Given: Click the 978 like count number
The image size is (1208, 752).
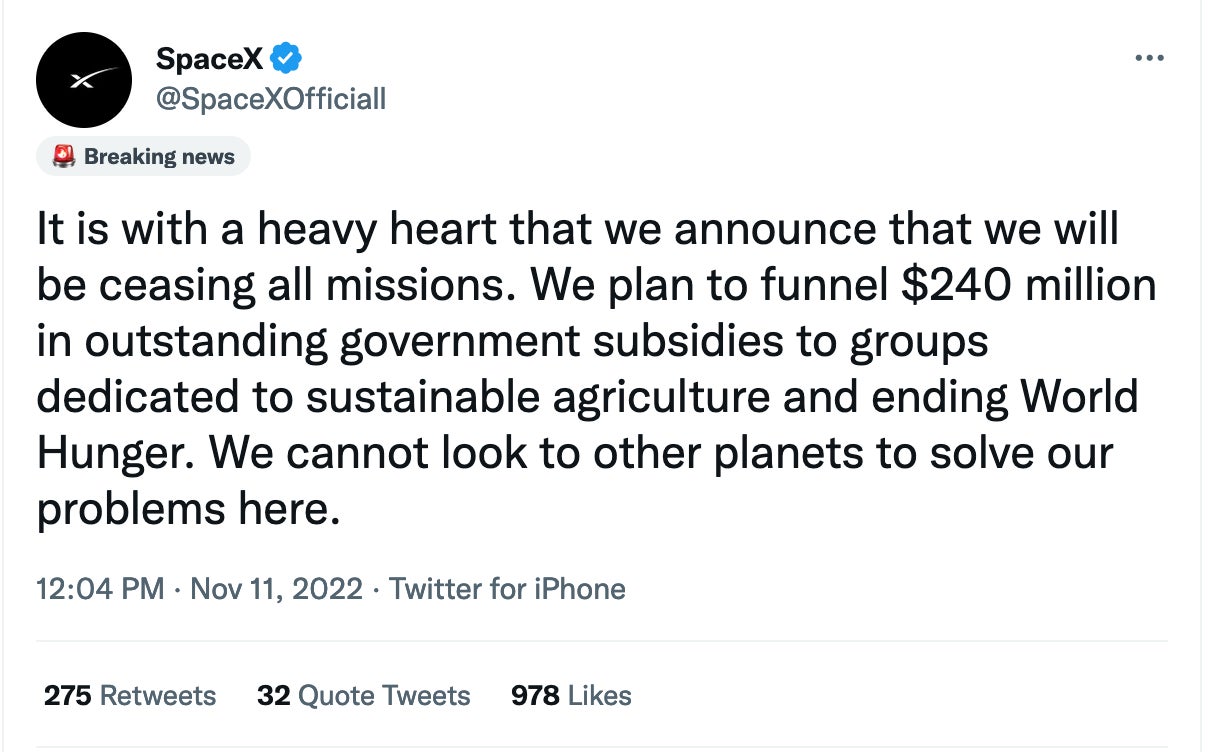Looking at the screenshot, I should pos(534,695).
